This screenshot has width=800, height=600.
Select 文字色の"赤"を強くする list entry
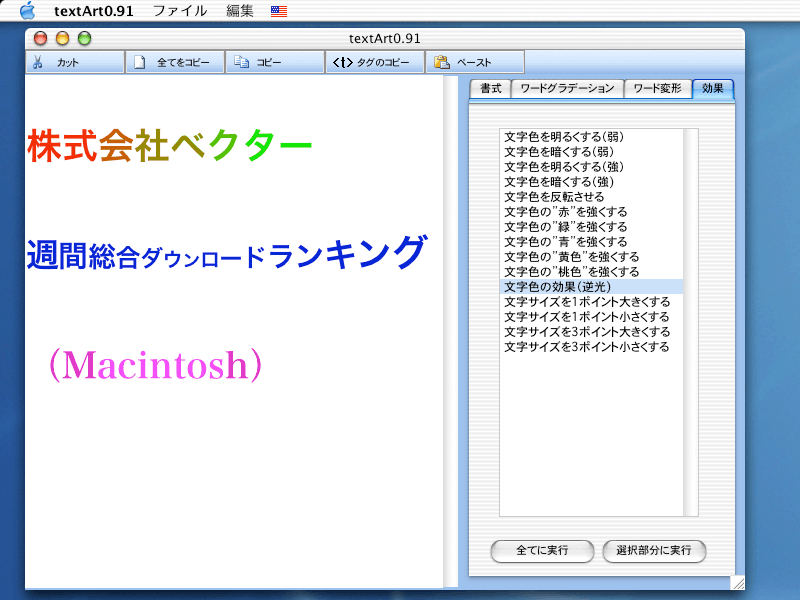tap(565, 212)
